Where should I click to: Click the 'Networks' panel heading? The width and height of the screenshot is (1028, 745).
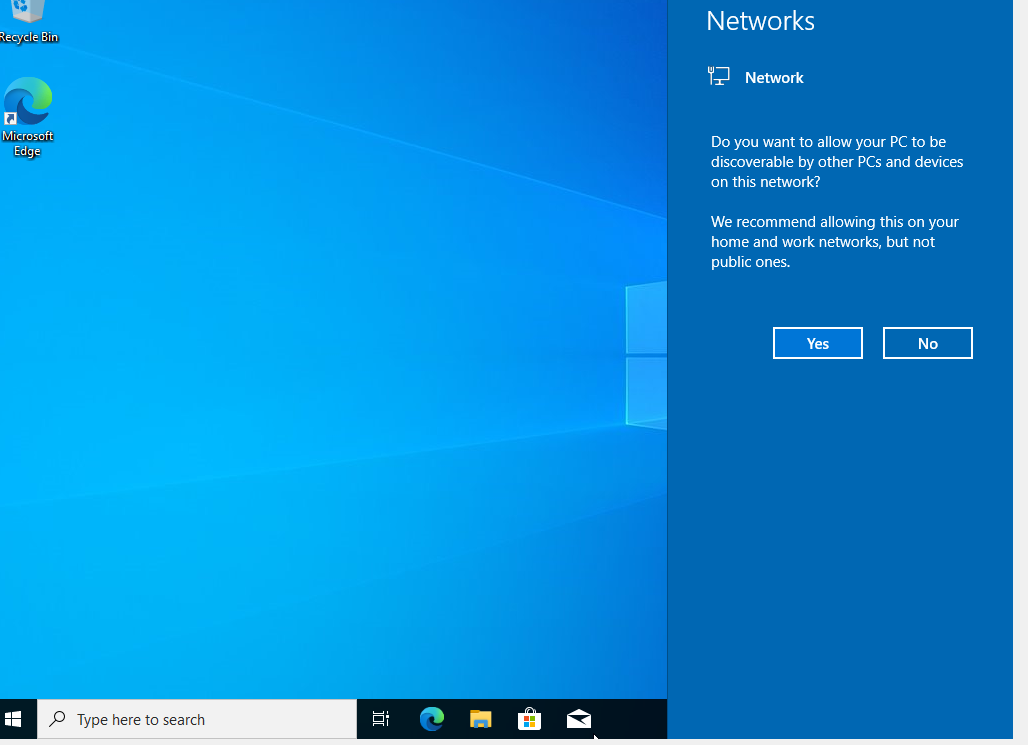(x=761, y=21)
